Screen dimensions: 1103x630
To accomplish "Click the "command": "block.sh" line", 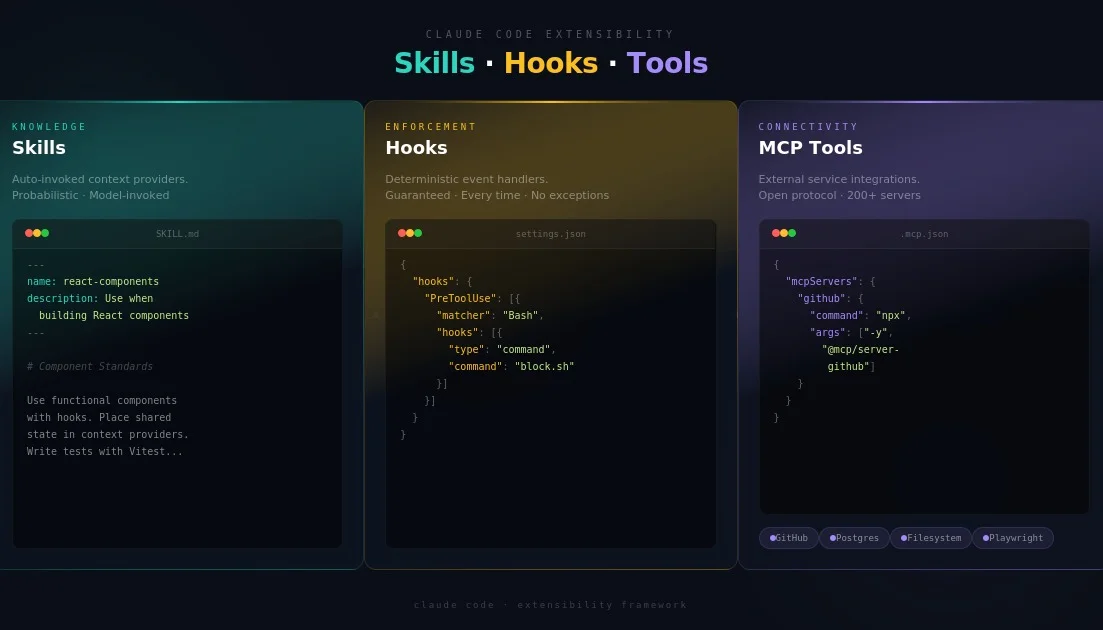I will [511, 366].
